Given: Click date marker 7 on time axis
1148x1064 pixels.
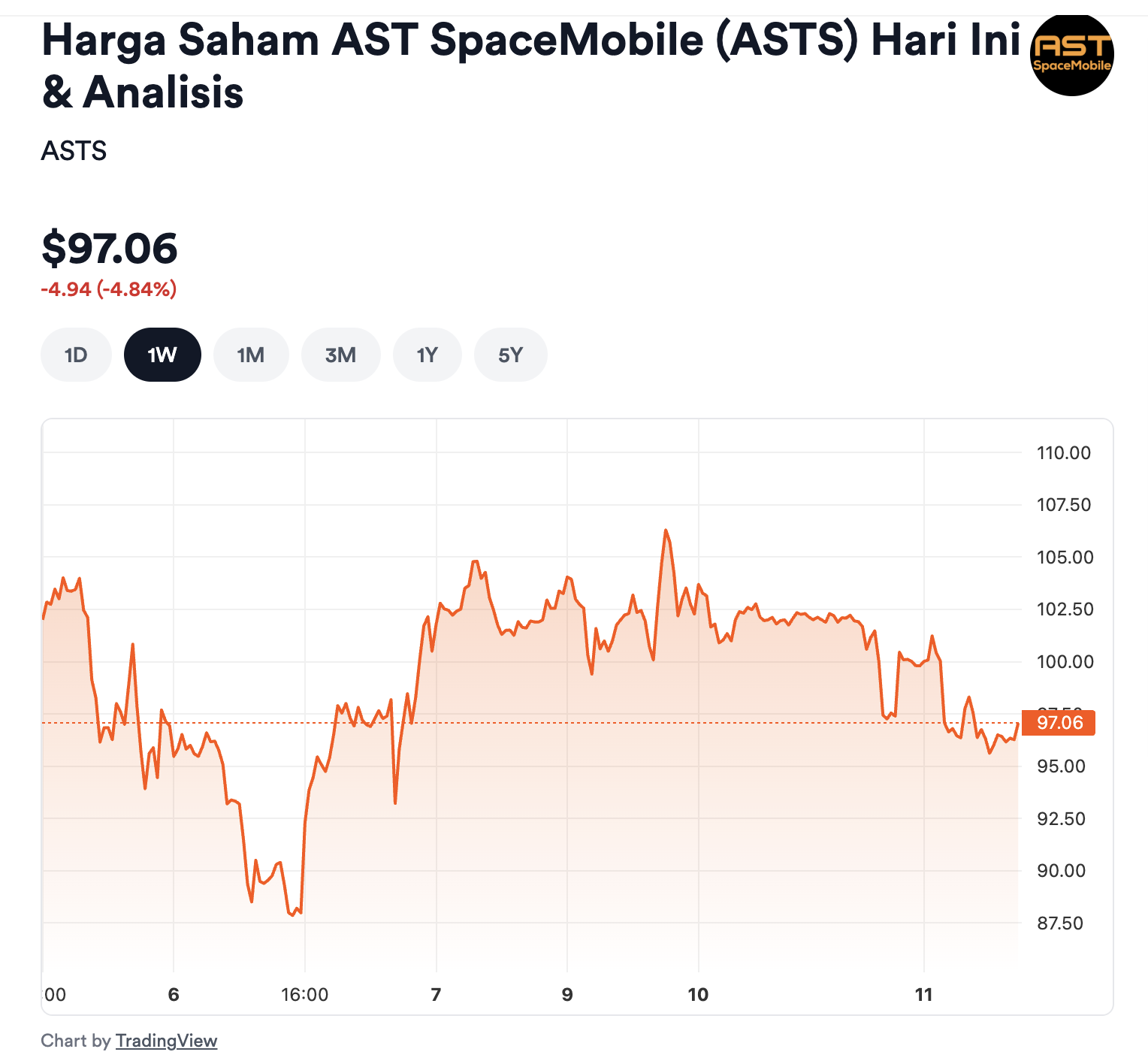Looking at the screenshot, I should click(x=436, y=995).
